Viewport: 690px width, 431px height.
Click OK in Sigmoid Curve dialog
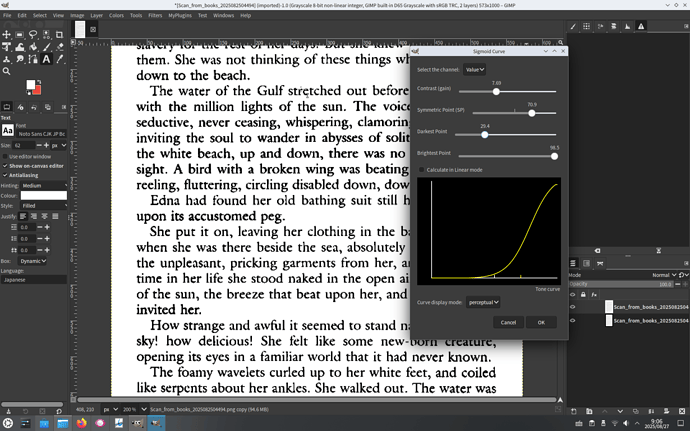click(x=541, y=322)
